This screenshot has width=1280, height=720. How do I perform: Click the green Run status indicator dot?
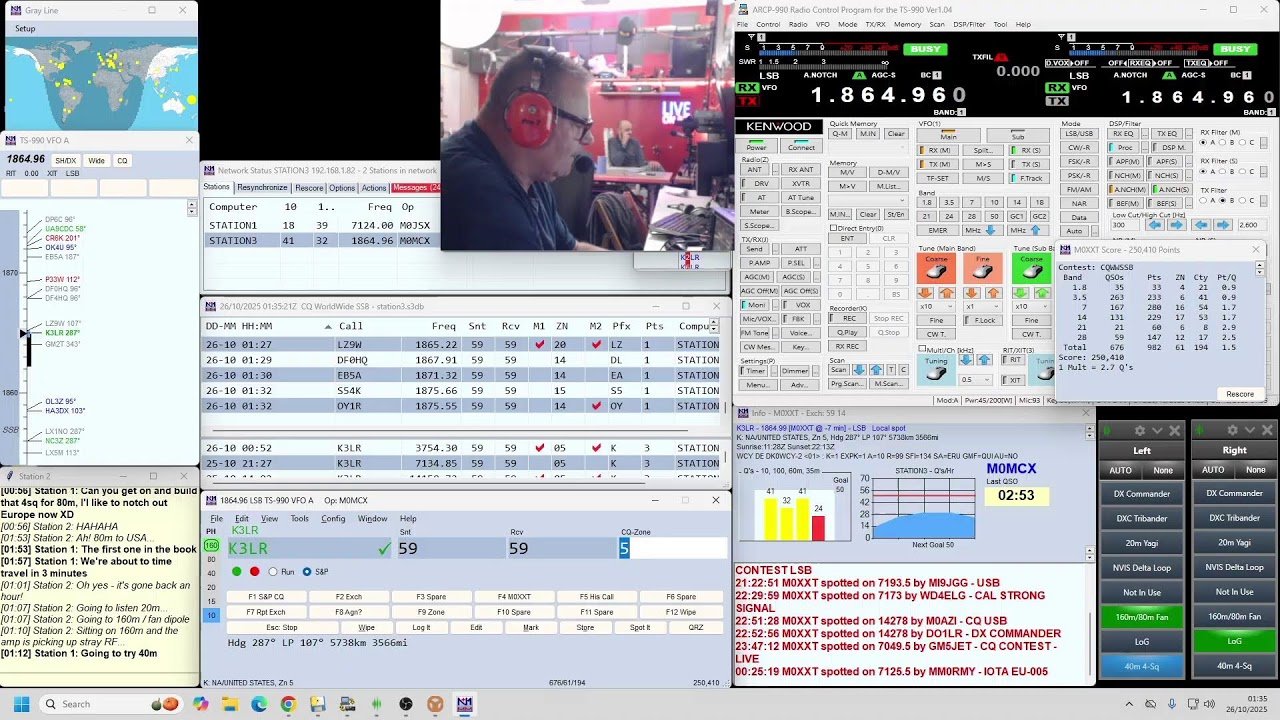[237, 572]
